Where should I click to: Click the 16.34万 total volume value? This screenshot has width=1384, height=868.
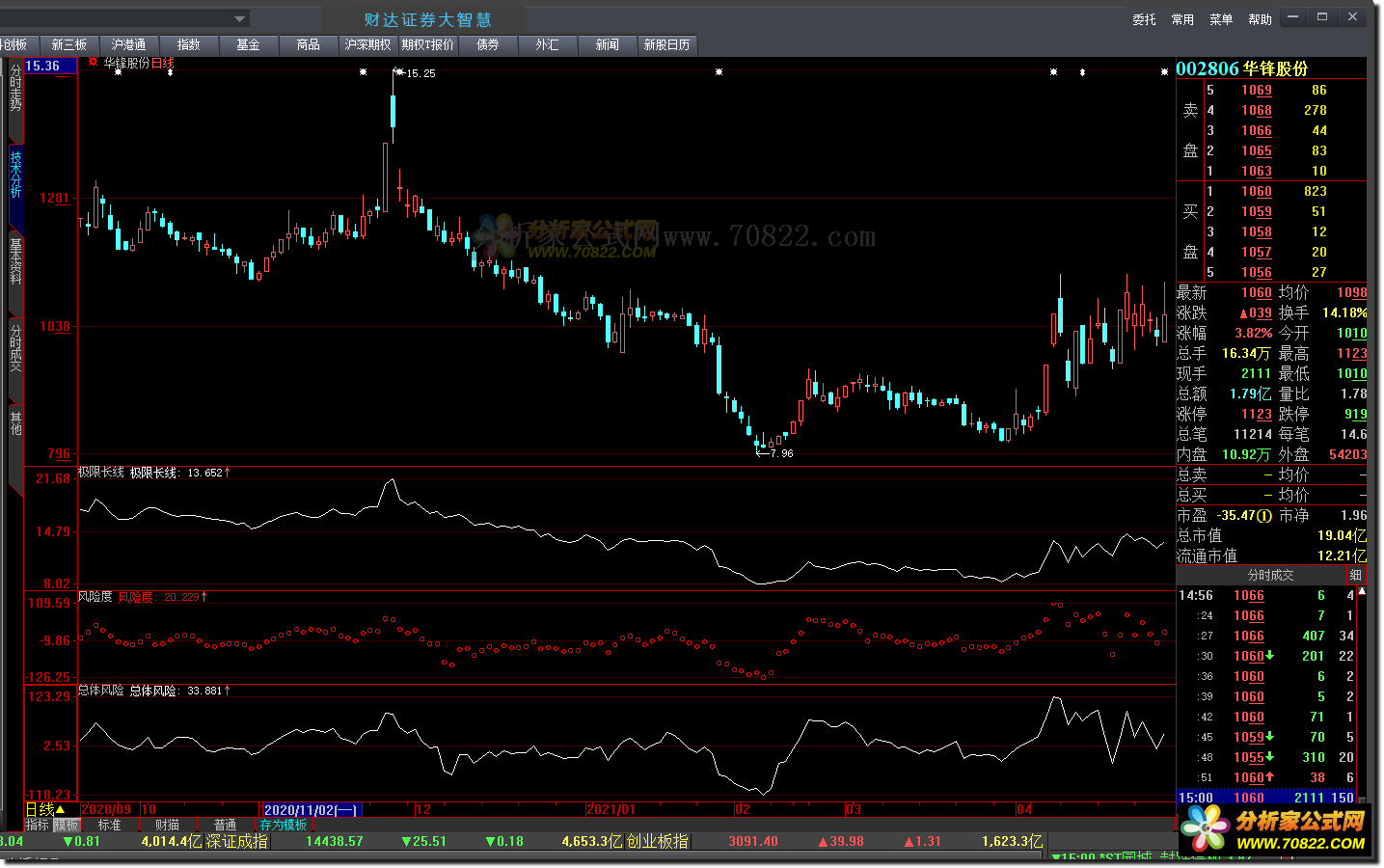(x=1246, y=353)
